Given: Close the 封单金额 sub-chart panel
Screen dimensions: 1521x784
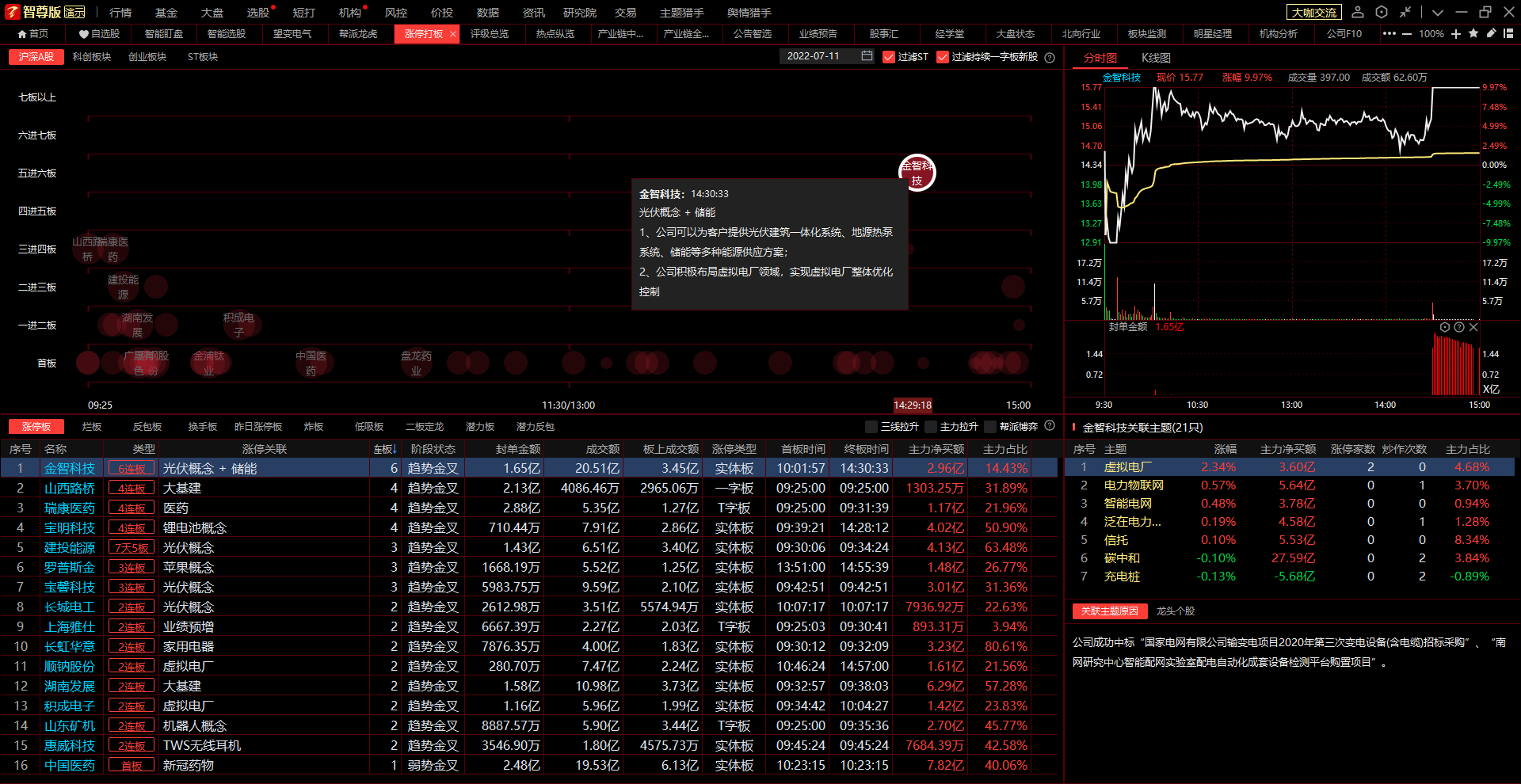Looking at the screenshot, I should [1473, 327].
